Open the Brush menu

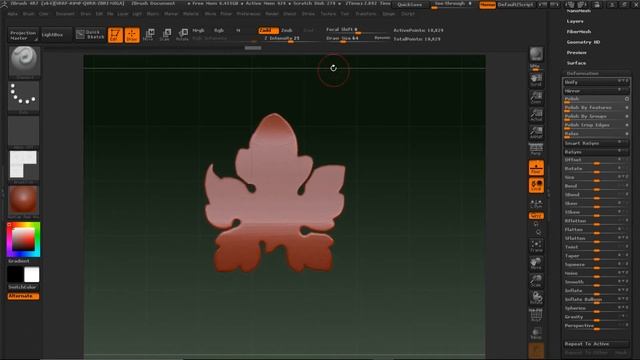pyautogui.click(x=29, y=14)
